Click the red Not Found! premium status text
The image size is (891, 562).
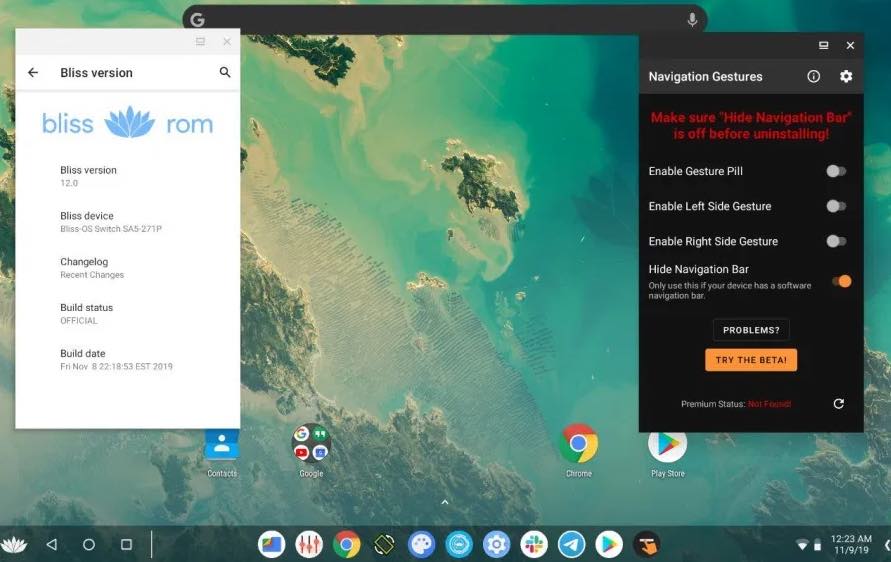769,404
